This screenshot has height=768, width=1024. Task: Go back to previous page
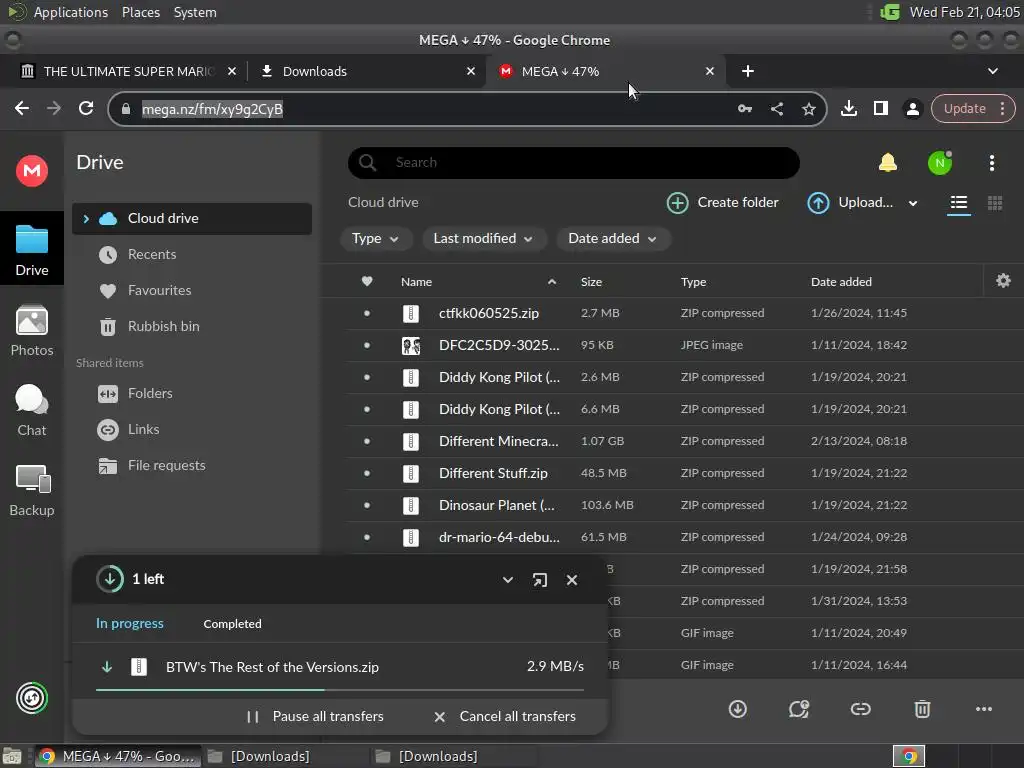click(22, 108)
